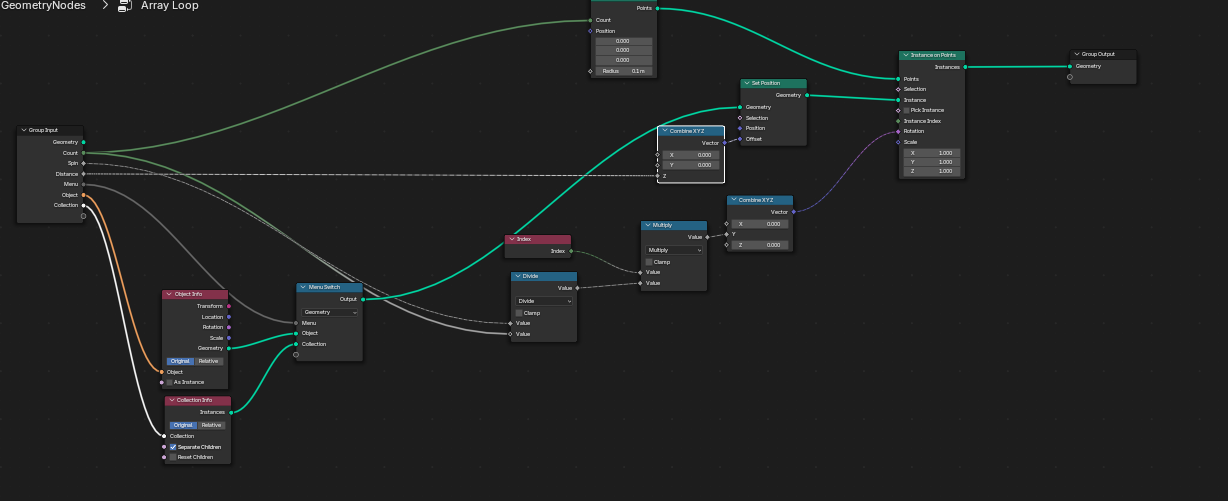Viewport: 1228px width, 501px height.
Task: Click the Vector output socket of selected Combine XYZ
Action: point(724,143)
